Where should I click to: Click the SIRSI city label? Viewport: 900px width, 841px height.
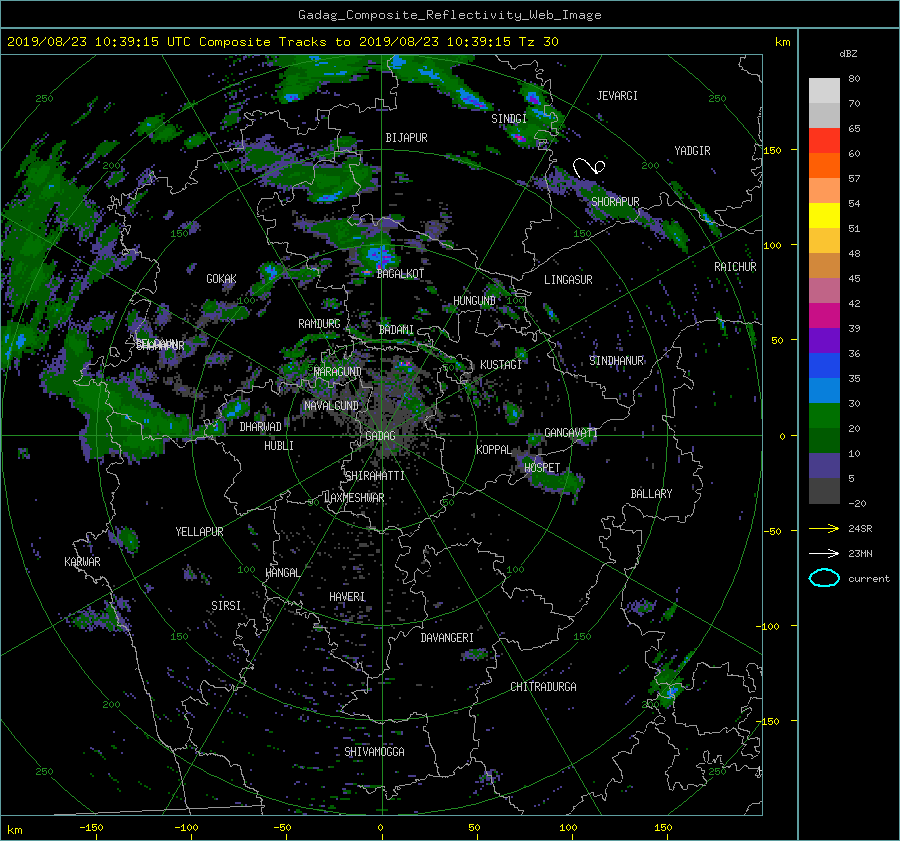tap(226, 606)
